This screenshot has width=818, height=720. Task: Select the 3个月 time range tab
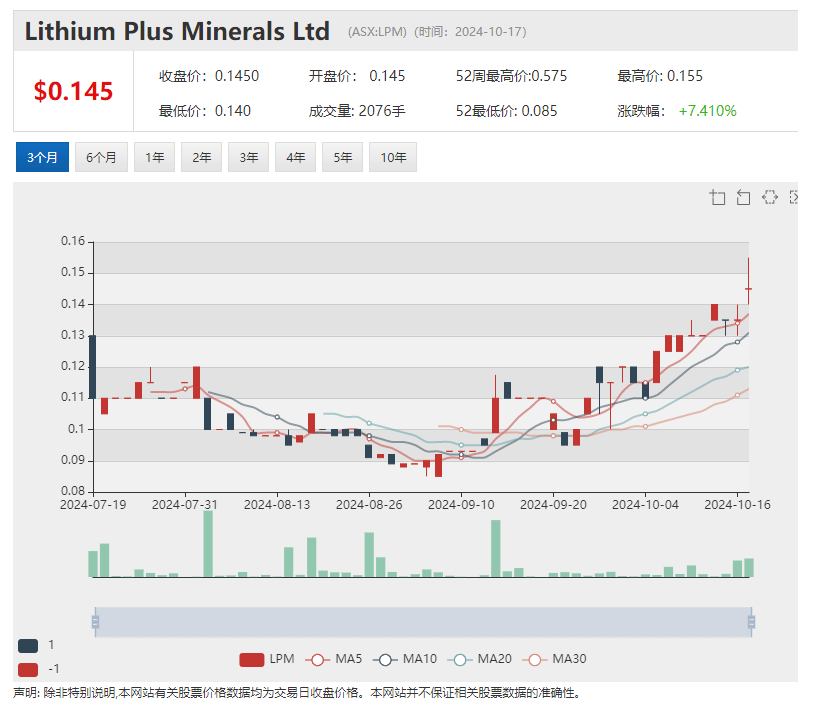point(42,157)
